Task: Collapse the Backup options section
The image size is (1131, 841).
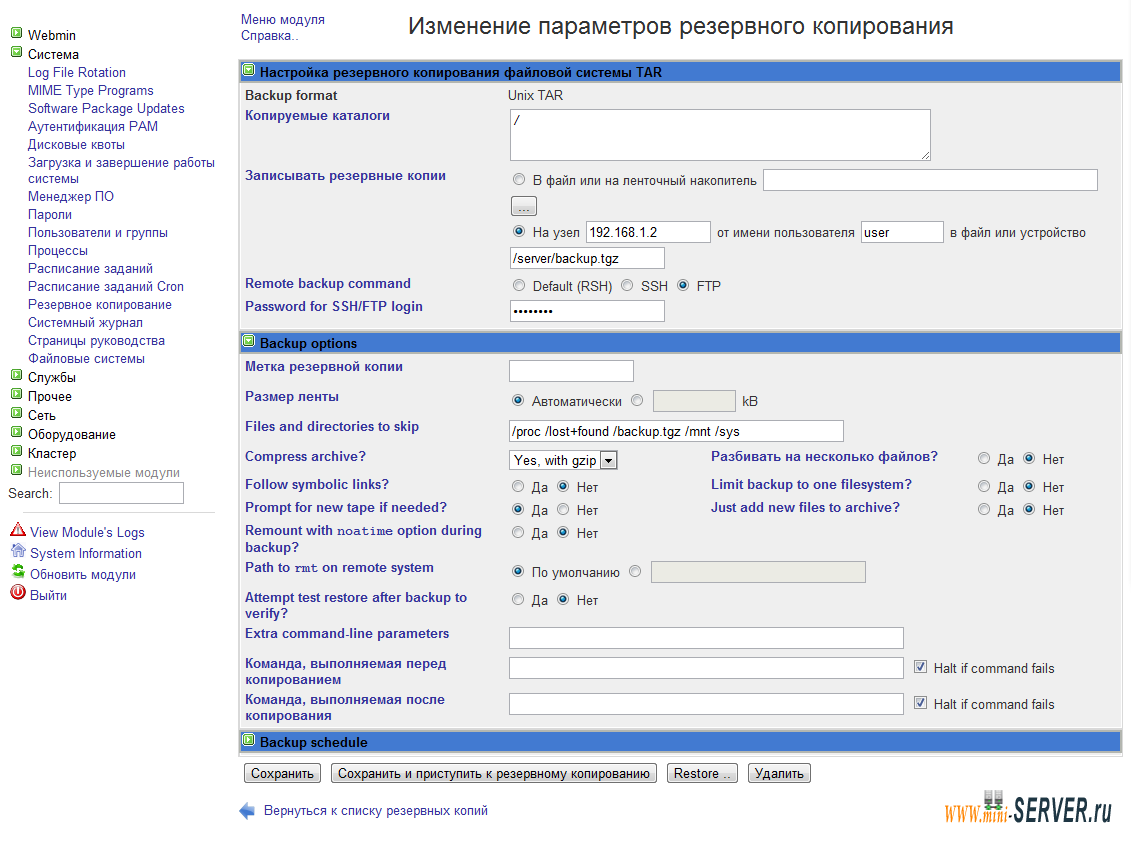Action: (x=247, y=342)
